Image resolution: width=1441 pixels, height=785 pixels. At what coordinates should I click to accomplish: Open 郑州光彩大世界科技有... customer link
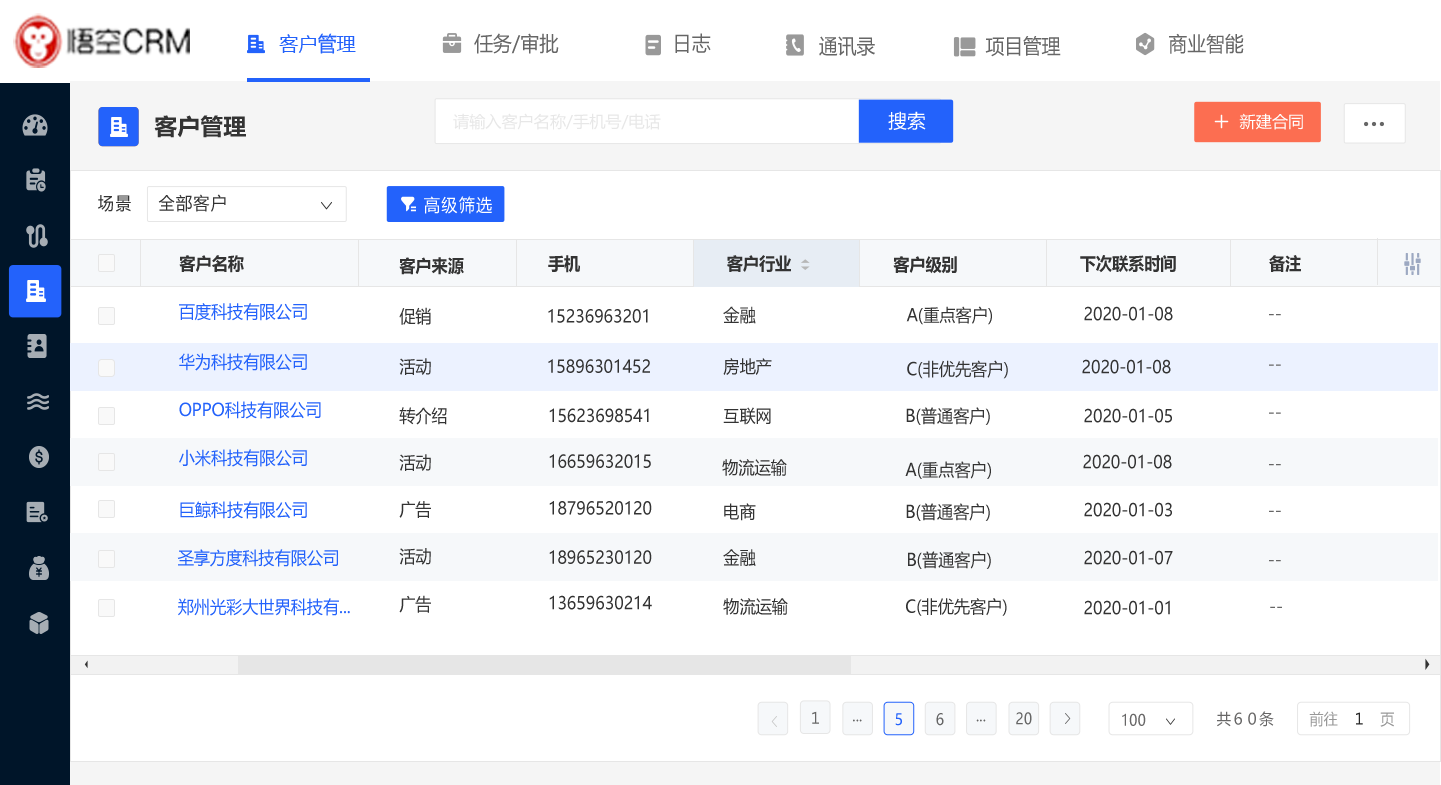pyautogui.click(x=264, y=607)
